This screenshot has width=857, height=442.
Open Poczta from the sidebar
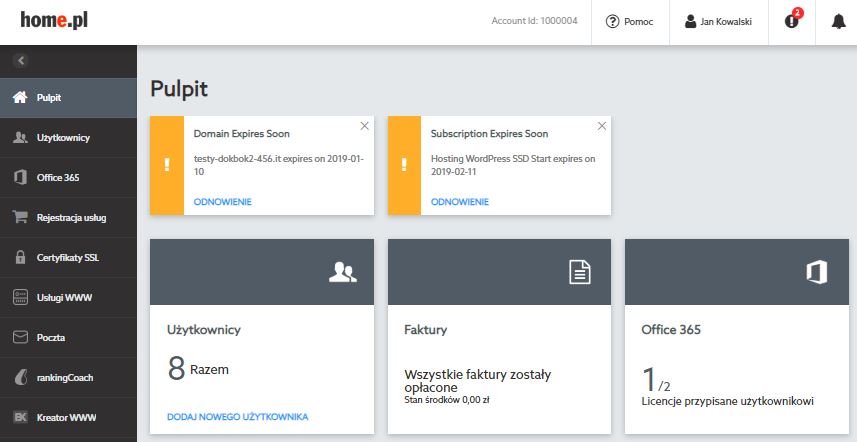click(x=68, y=338)
